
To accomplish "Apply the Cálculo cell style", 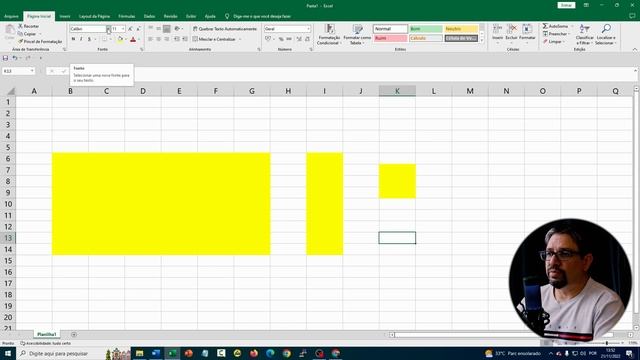I will pos(426,38).
